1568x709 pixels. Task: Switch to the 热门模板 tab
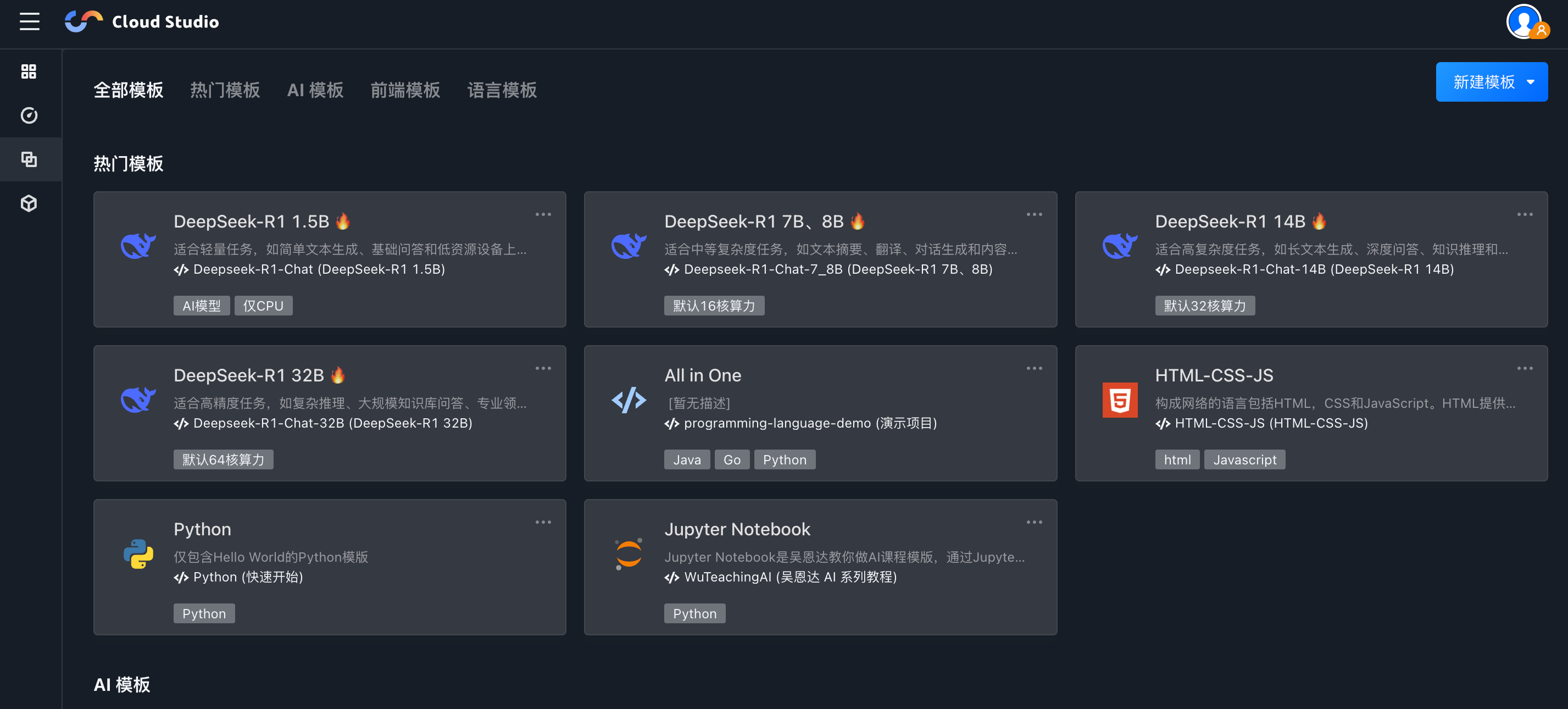(x=225, y=90)
